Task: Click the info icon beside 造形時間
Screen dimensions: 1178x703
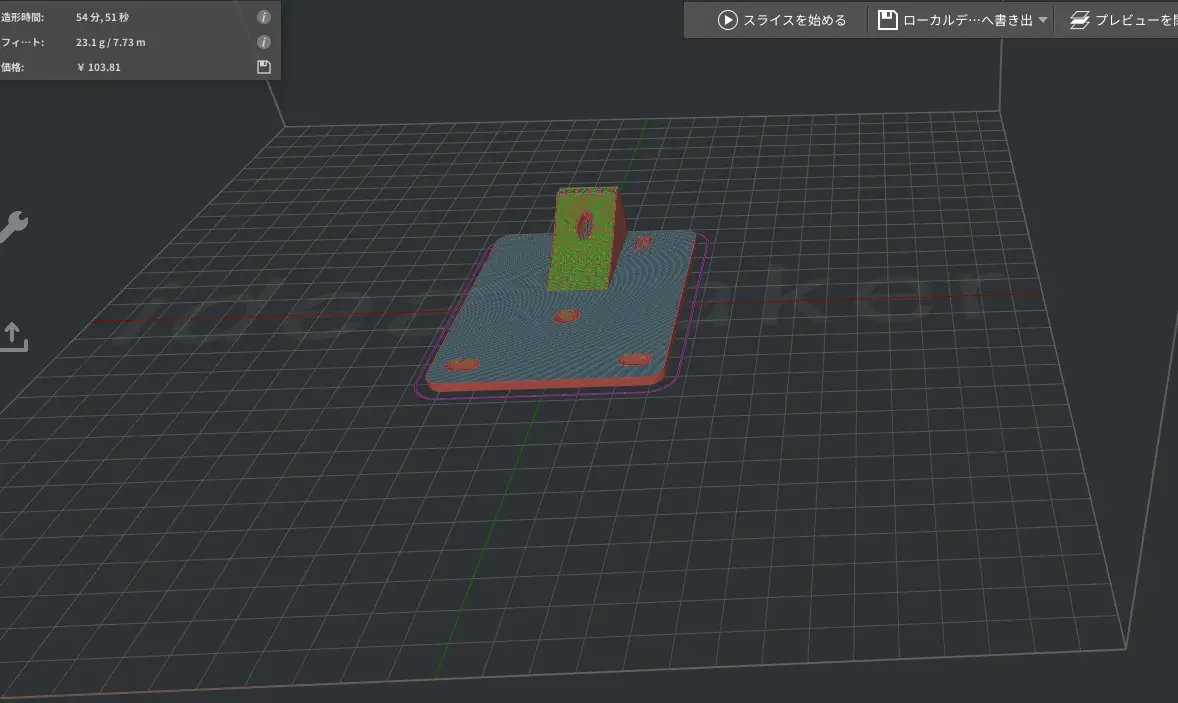Action: (264, 18)
